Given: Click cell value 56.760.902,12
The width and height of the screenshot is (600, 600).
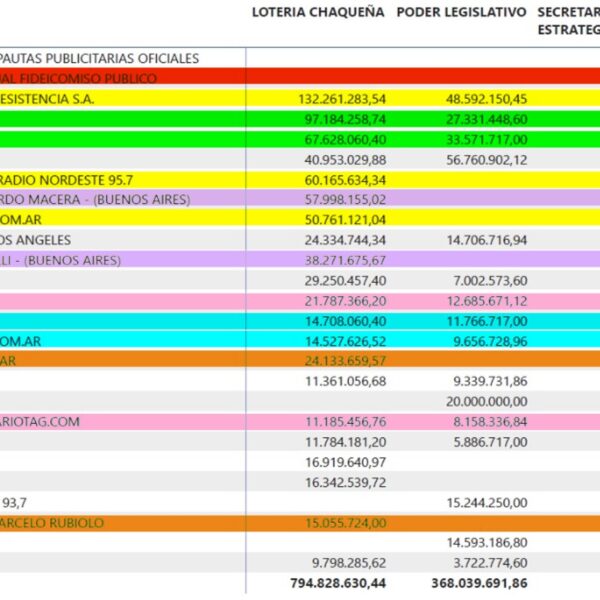Looking at the screenshot, I should coord(487,160).
